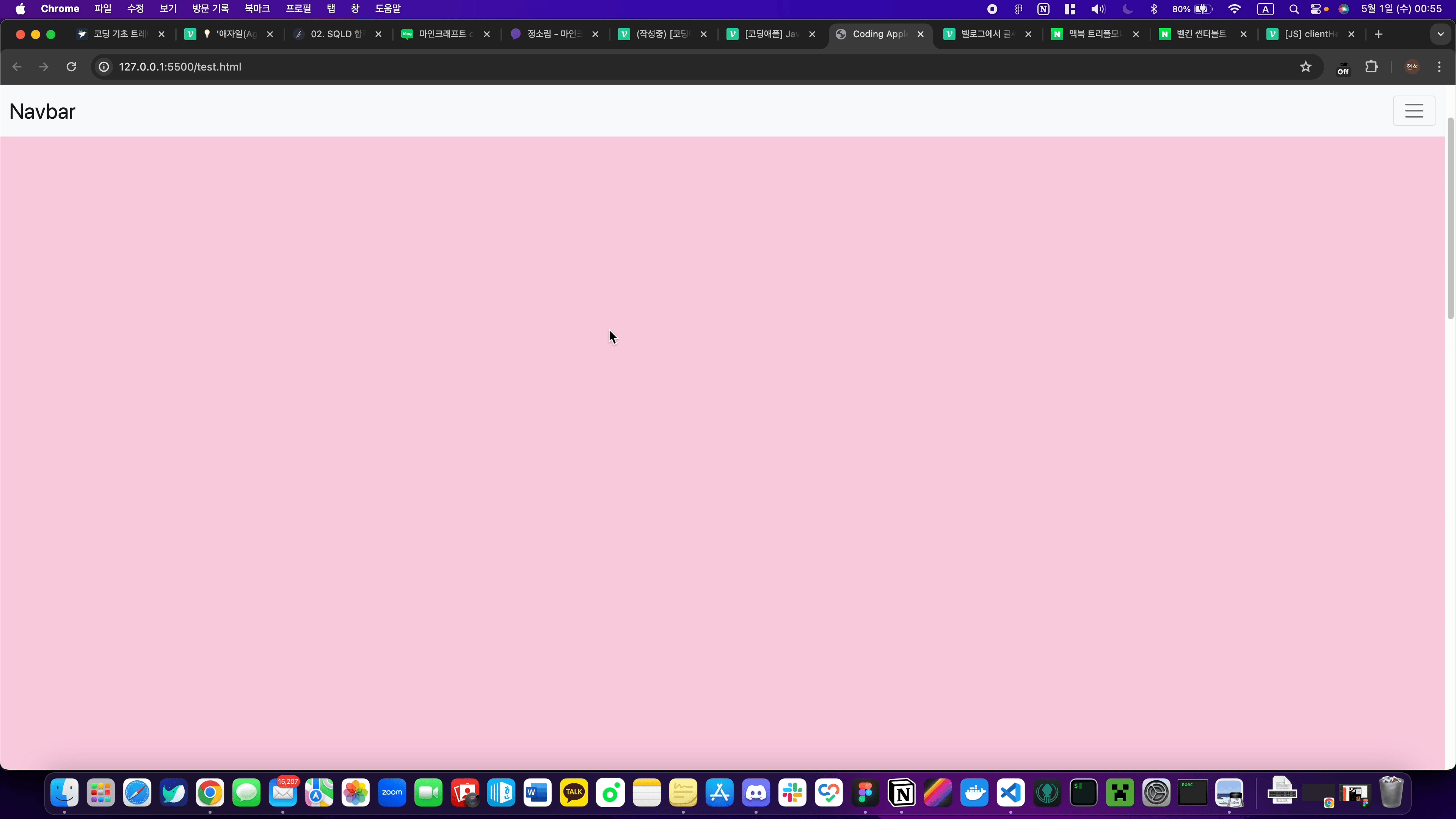This screenshot has width=1456, height=819.
Task: Open a new tab with plus button
Action: tap(1378, 34)
